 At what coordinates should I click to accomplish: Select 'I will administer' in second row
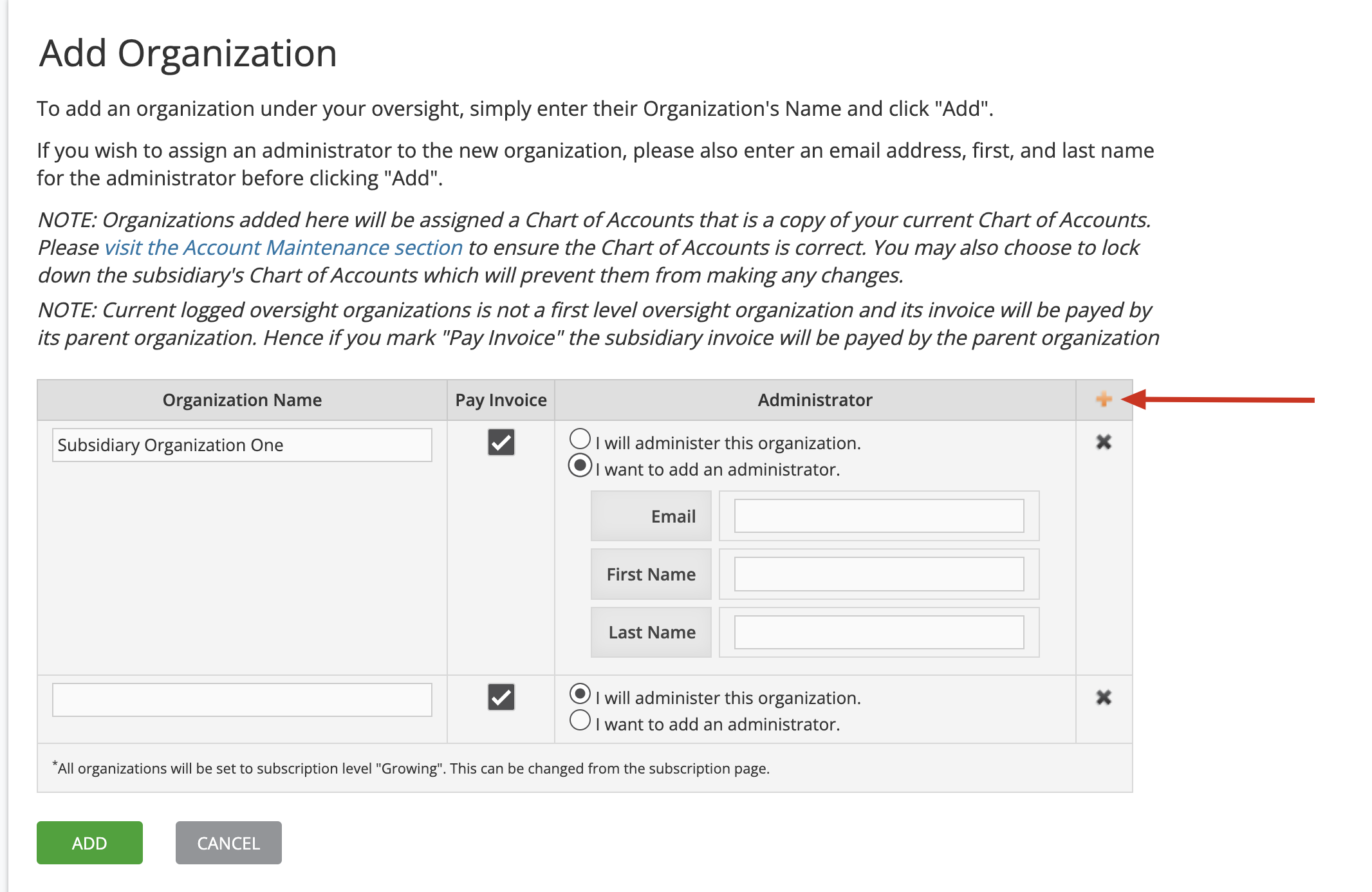coord(580,694)
